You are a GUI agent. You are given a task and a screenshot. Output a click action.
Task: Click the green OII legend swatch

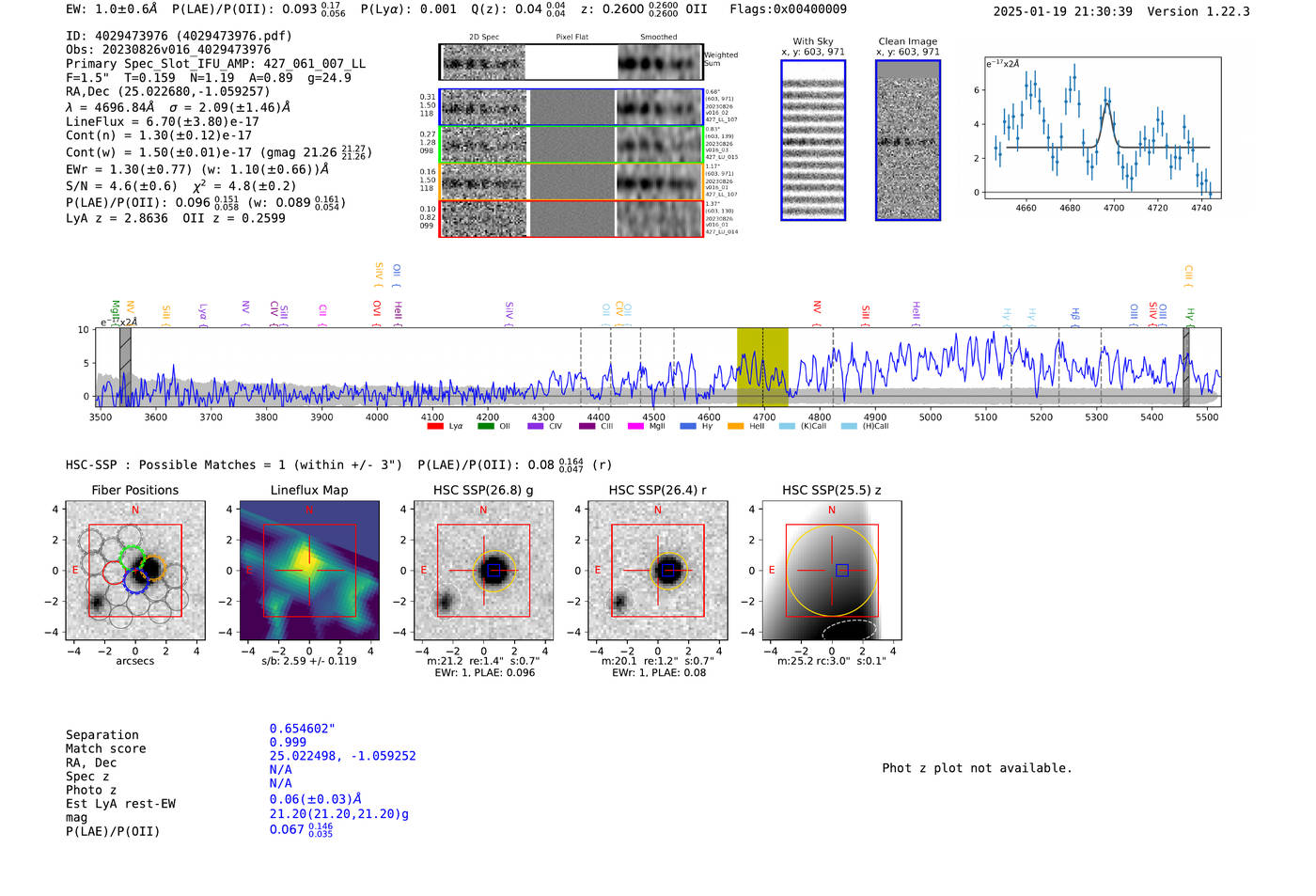click(485, 427)
